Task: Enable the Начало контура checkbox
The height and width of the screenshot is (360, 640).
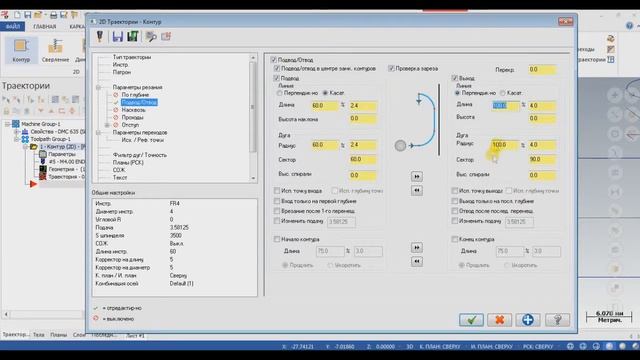Action: [x=277, y=239]
